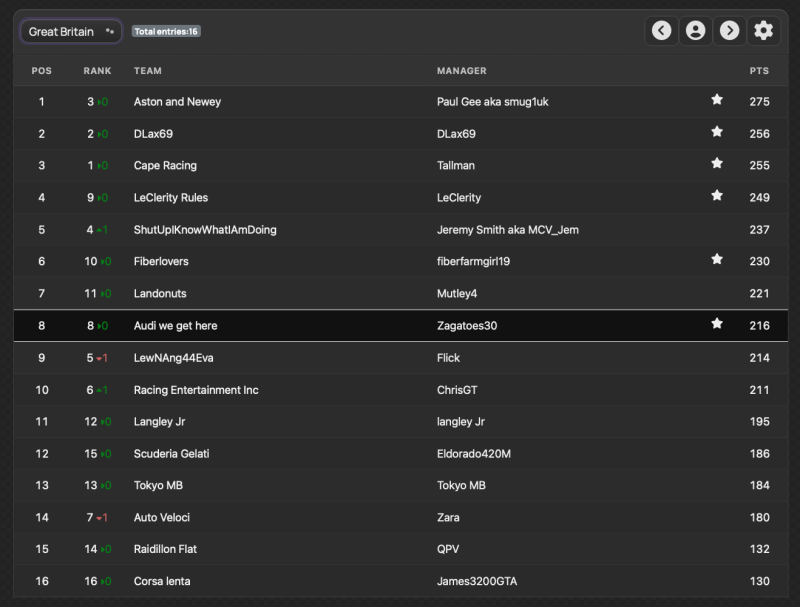Screen dimensions: 800x607
Task: Click manager Eldorado420M
Action: 473,454
